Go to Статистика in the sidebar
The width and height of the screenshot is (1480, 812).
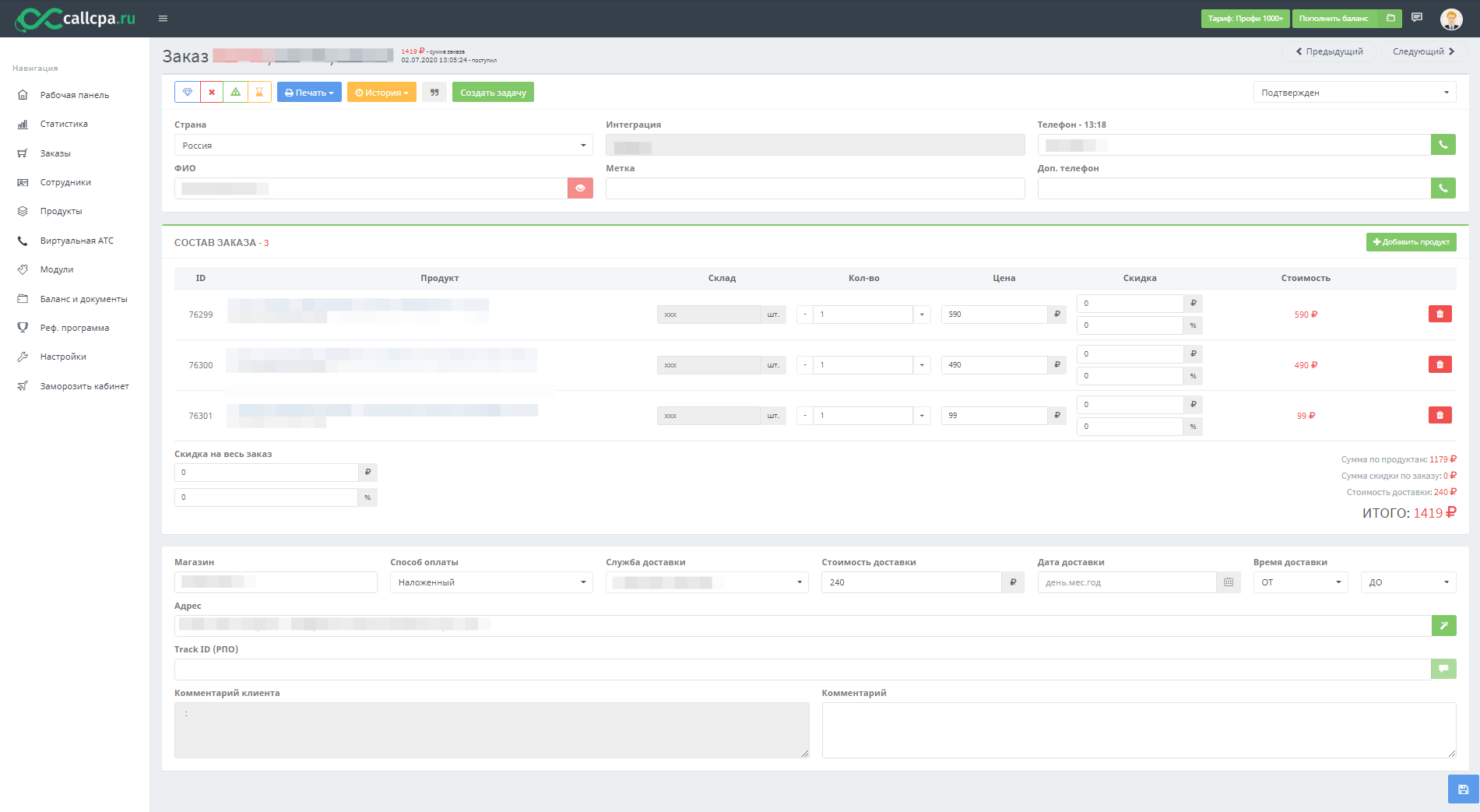point(64,124)
